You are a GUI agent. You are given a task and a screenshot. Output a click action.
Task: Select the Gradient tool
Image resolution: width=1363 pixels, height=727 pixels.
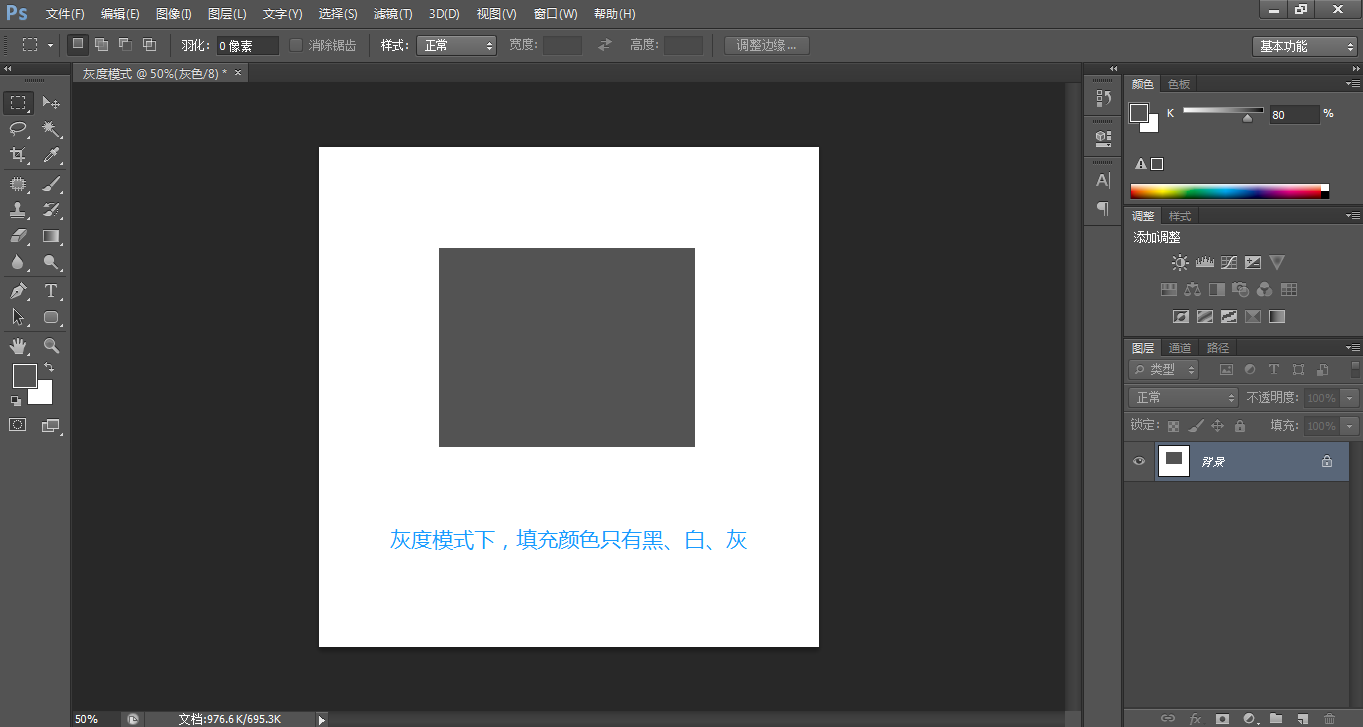(x=51, y=236)
